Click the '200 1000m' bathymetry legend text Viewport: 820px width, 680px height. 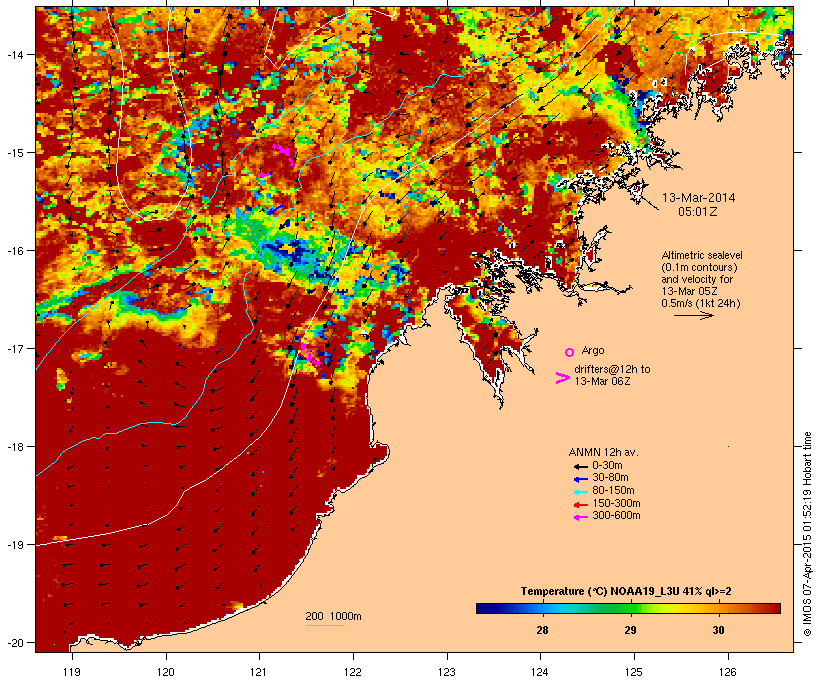333,616
